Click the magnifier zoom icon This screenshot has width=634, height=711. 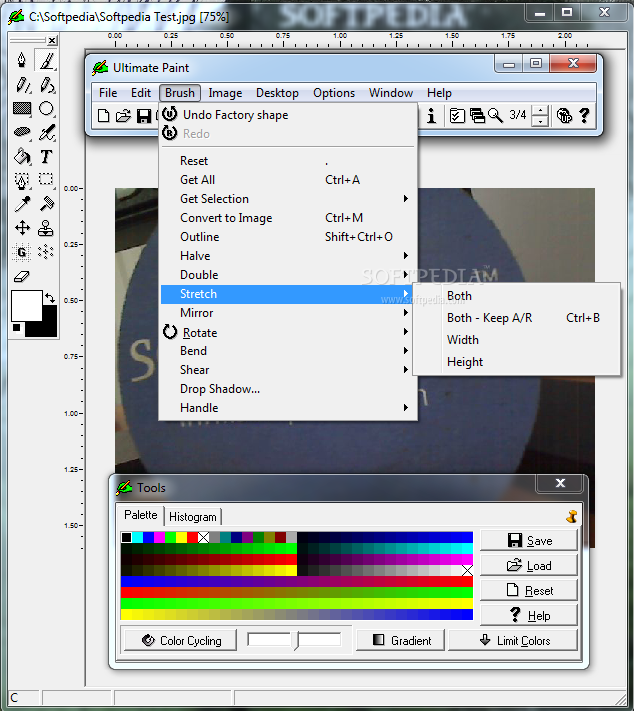495,116
